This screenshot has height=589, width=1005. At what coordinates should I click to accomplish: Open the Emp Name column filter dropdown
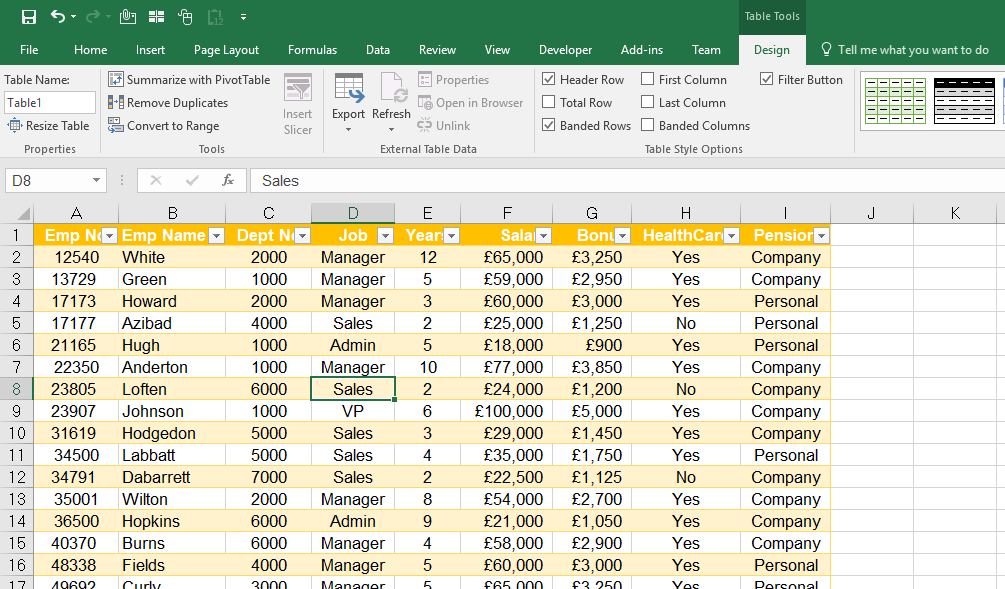pos(217,236)
